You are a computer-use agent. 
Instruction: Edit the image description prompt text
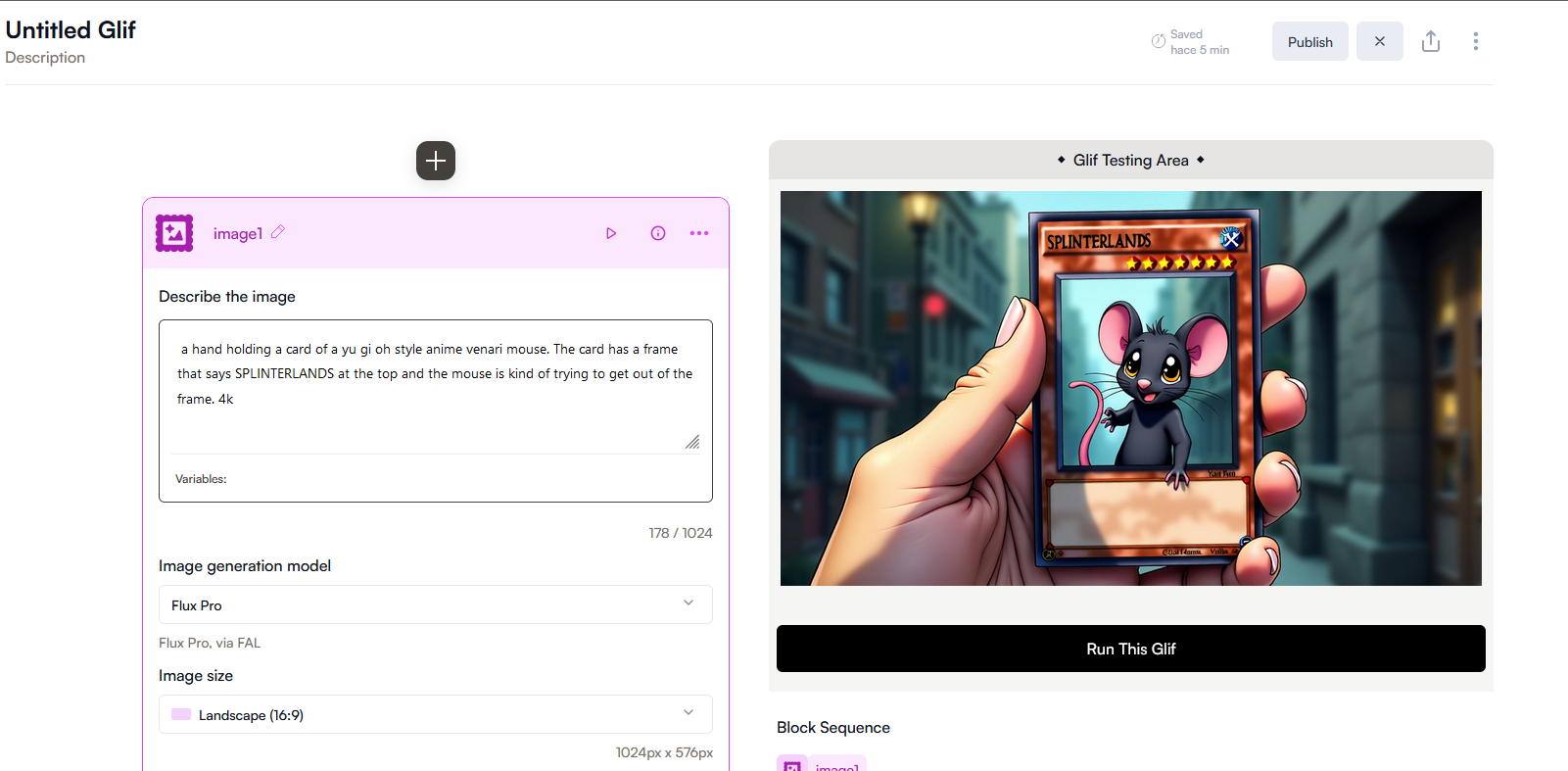(x=436, y=386)
